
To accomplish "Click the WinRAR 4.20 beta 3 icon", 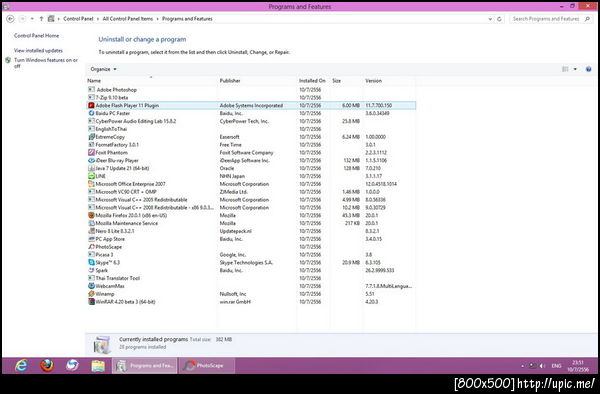I will [x=91, y=301].
